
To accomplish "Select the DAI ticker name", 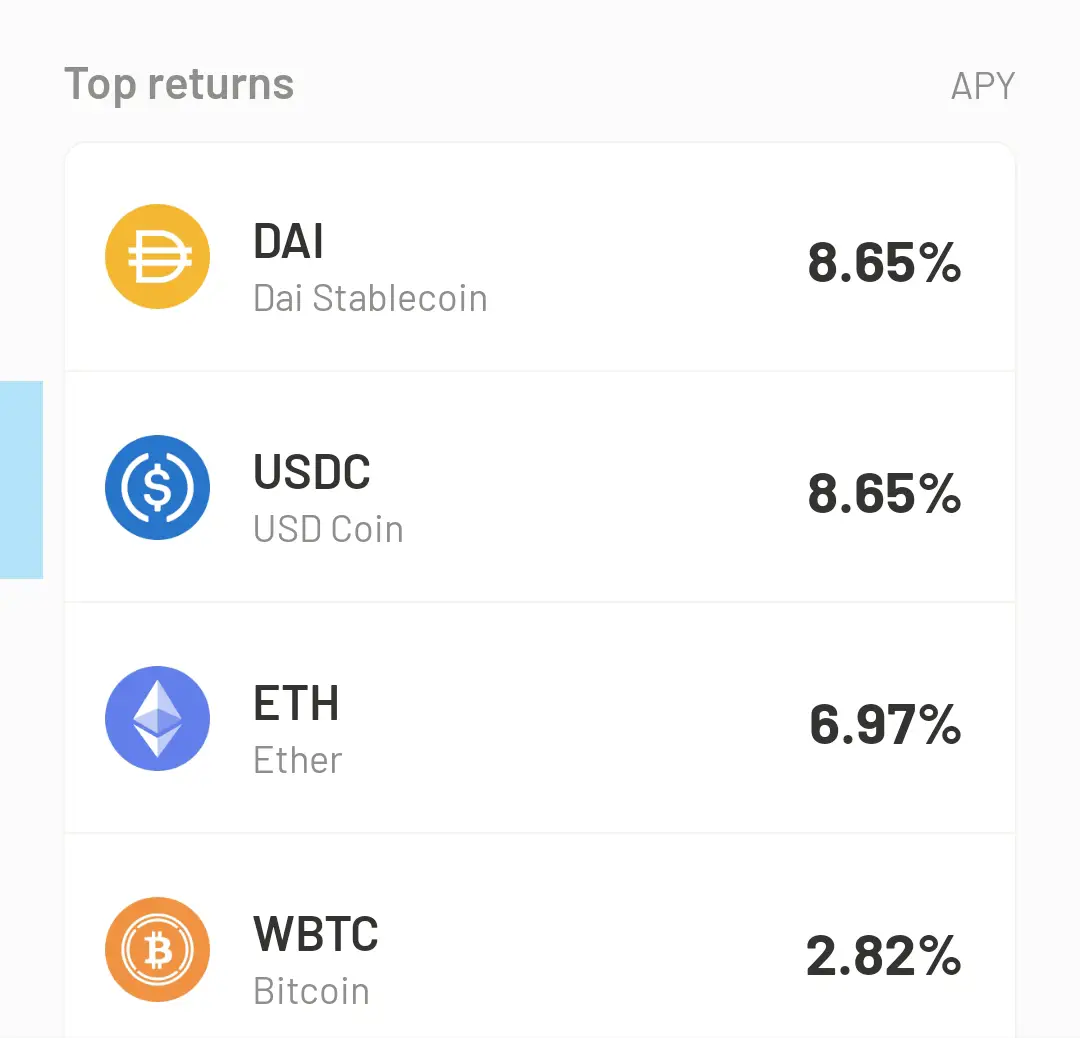I will [x=288, y=241].
